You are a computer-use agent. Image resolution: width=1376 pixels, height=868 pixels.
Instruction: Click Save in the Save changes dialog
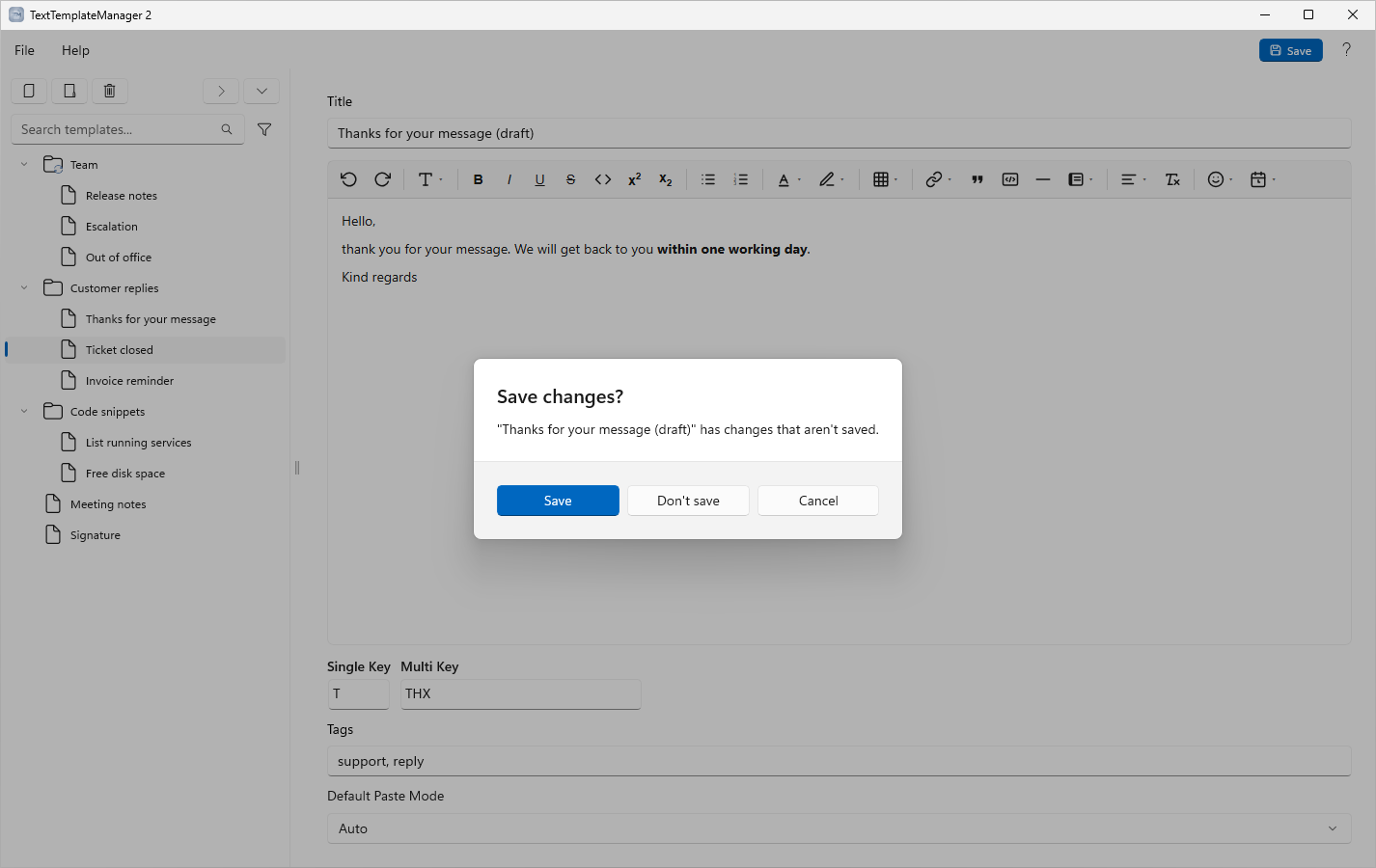click(x=558, y=501)
